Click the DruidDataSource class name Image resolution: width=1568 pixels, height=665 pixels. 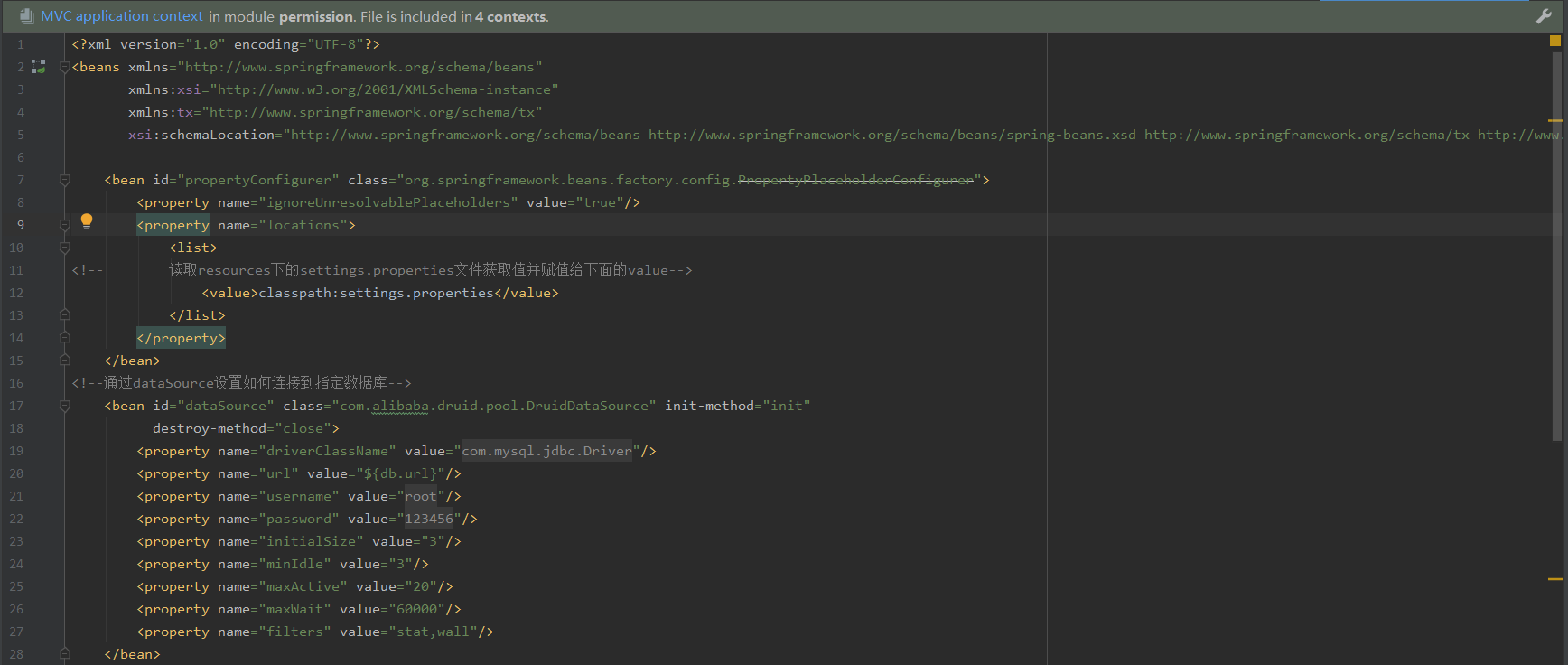click(588, 406)
